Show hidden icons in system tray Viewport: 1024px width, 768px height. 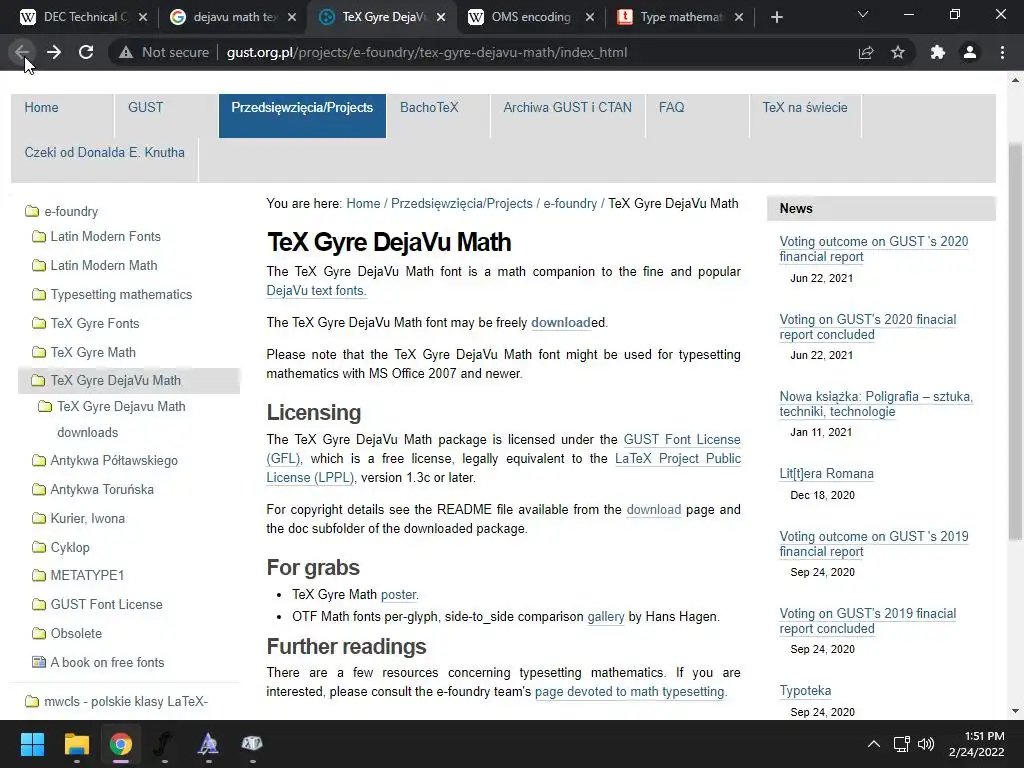[873, 744]
